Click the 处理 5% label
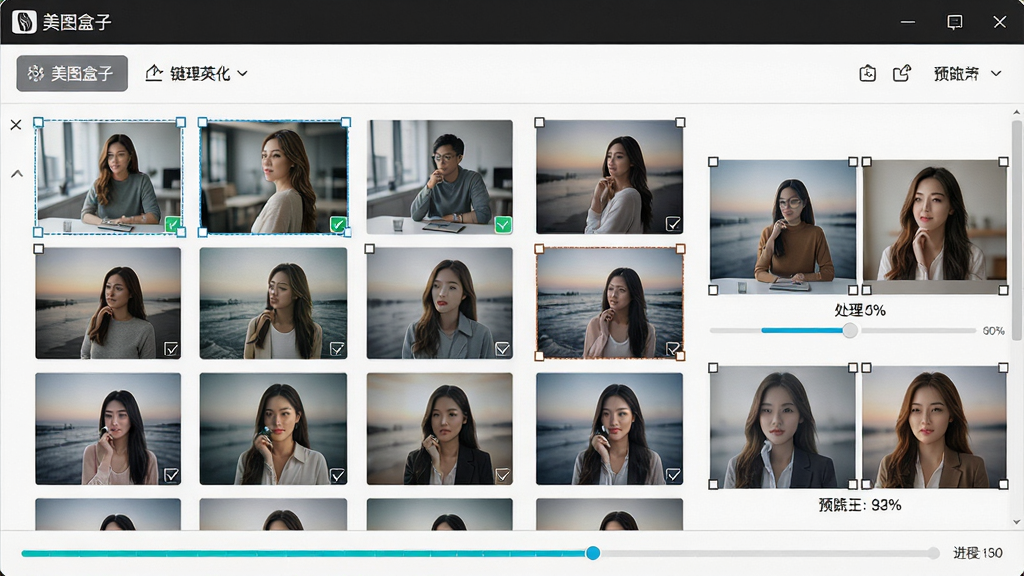Image resolution: width=1024 pixels, height=576 pixels. click(x=860, y=310)
